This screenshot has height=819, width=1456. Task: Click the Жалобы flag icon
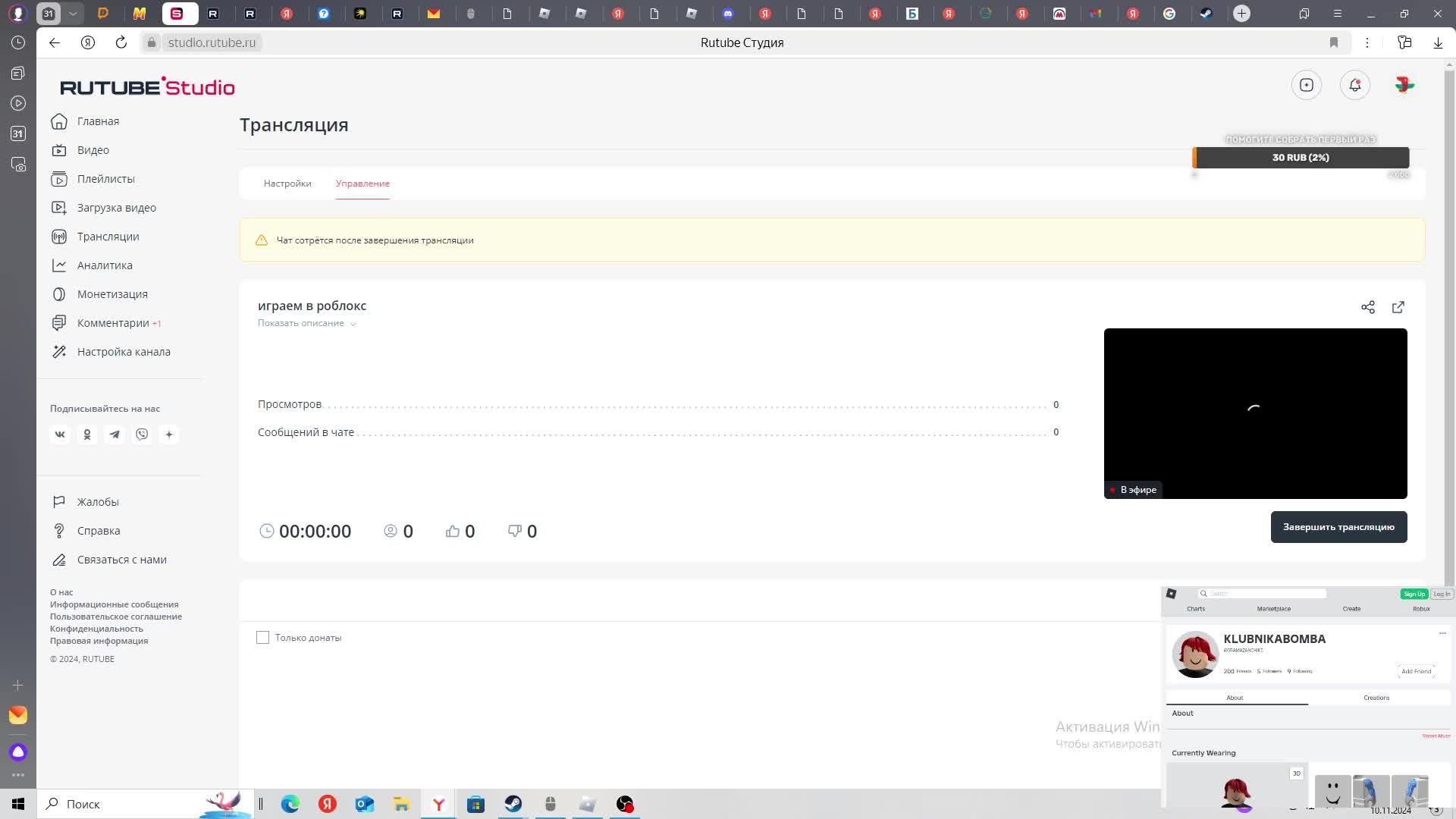59,502
